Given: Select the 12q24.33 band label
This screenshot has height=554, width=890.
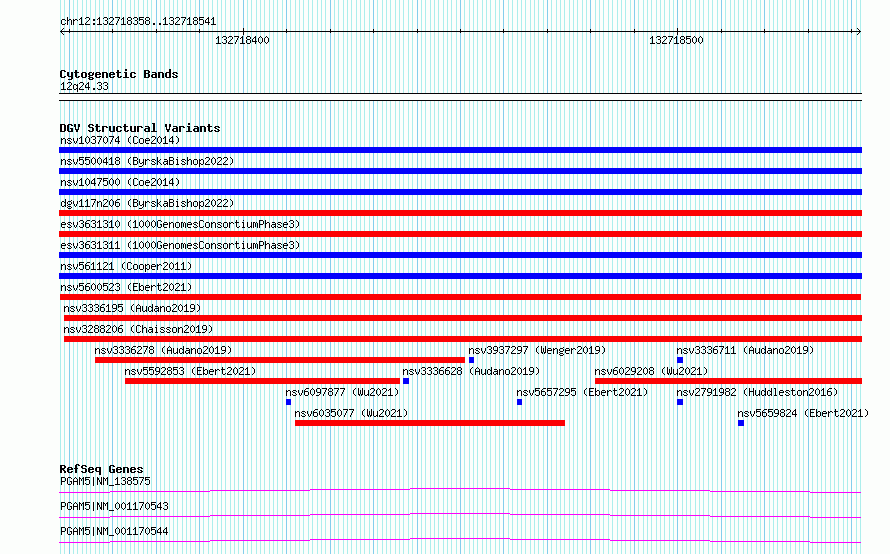Looking at the screenshot, I should click(84, 86).
